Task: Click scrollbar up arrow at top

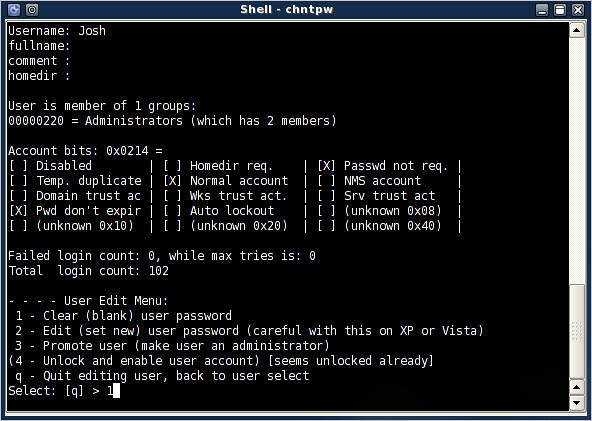Action: (577, 30)
